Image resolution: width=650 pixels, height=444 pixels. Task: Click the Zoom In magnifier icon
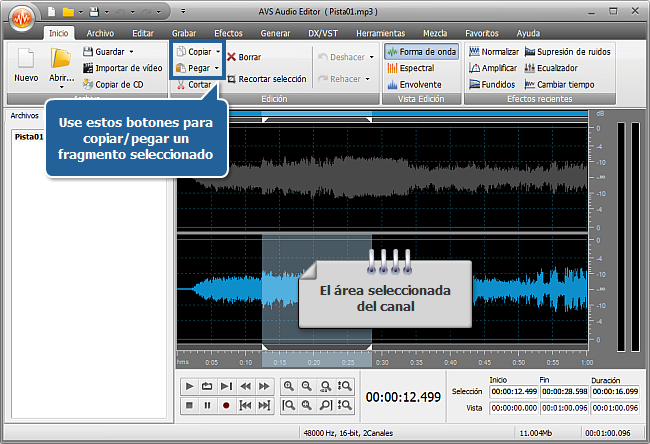(289, 386)
